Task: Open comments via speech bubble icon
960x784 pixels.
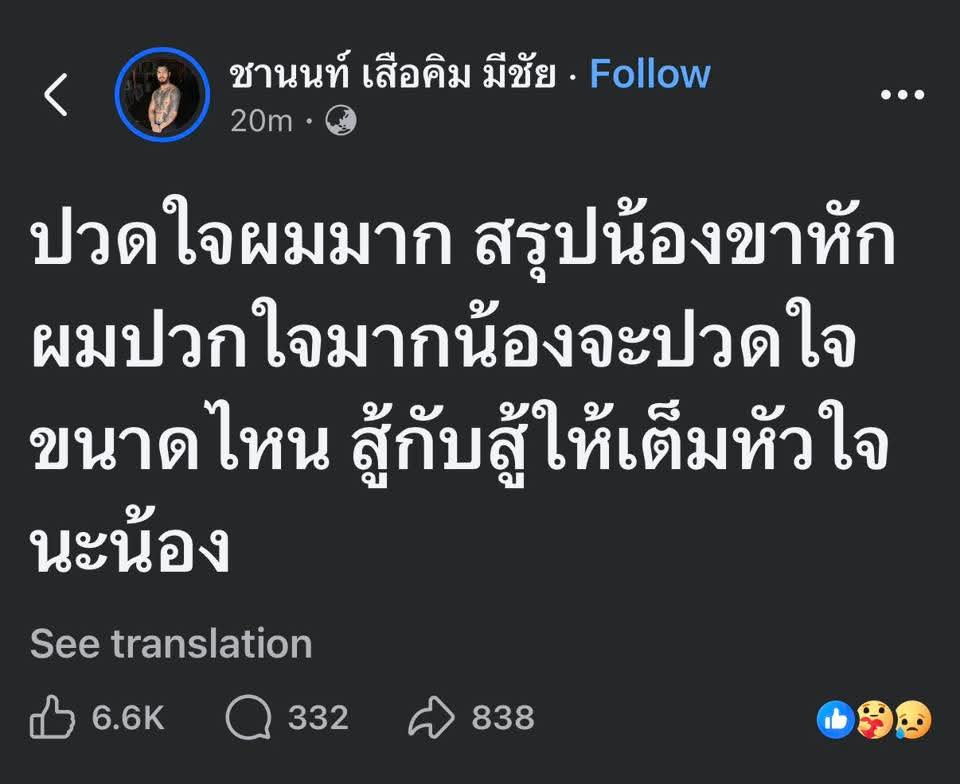Action: click(247, 717)
